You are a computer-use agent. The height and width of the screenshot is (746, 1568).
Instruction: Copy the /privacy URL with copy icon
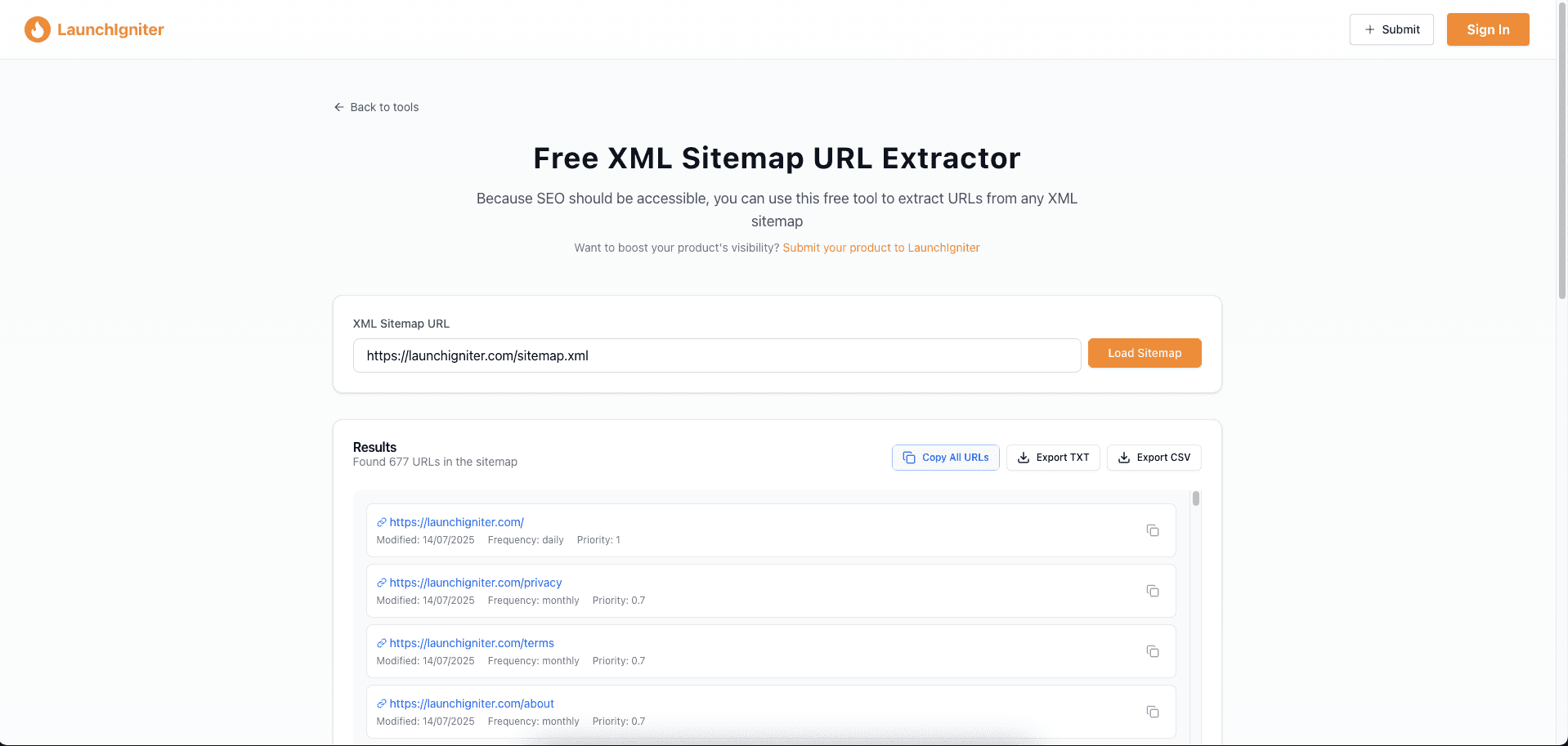coord(1153,591)
